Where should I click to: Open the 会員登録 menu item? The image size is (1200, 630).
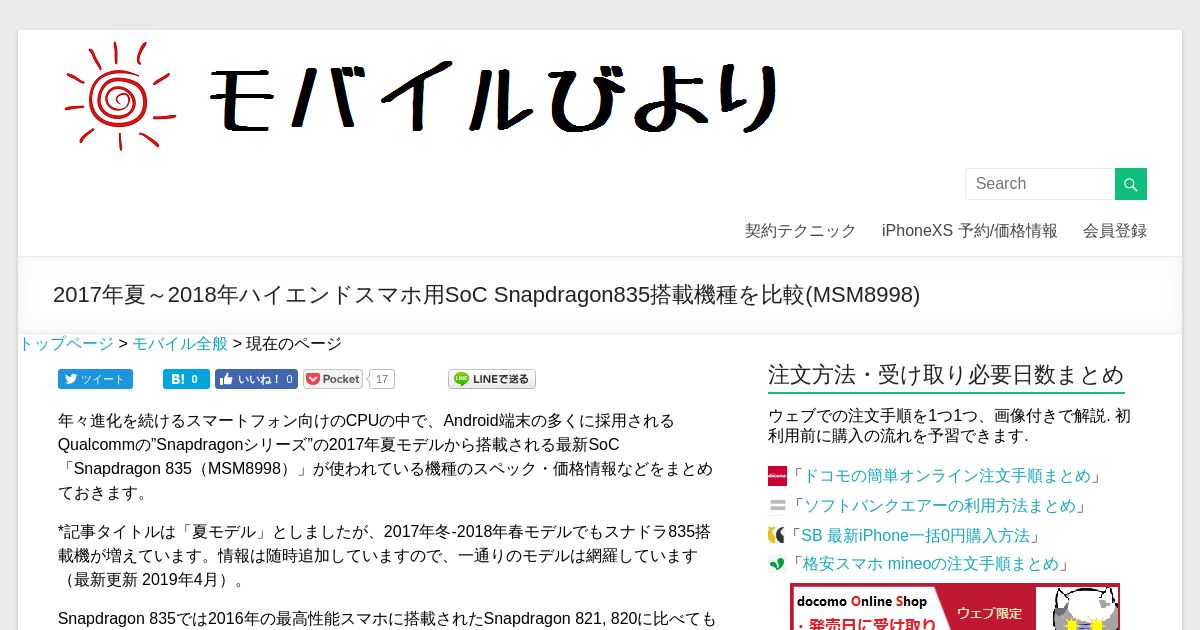[1115, 231]
